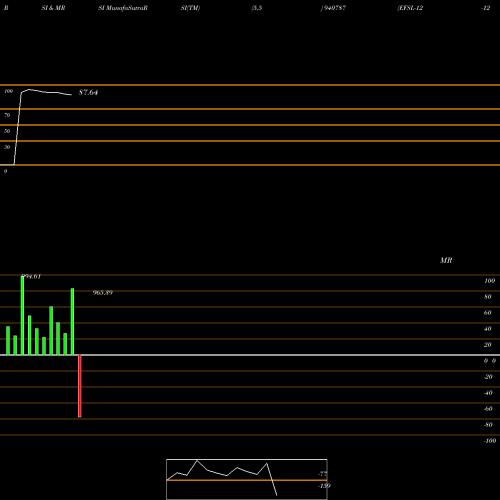The height and width of the screenshot is (500, 500).
Task: Click the '50' level on the RSI axis
Action: click(x=7, y=131)
